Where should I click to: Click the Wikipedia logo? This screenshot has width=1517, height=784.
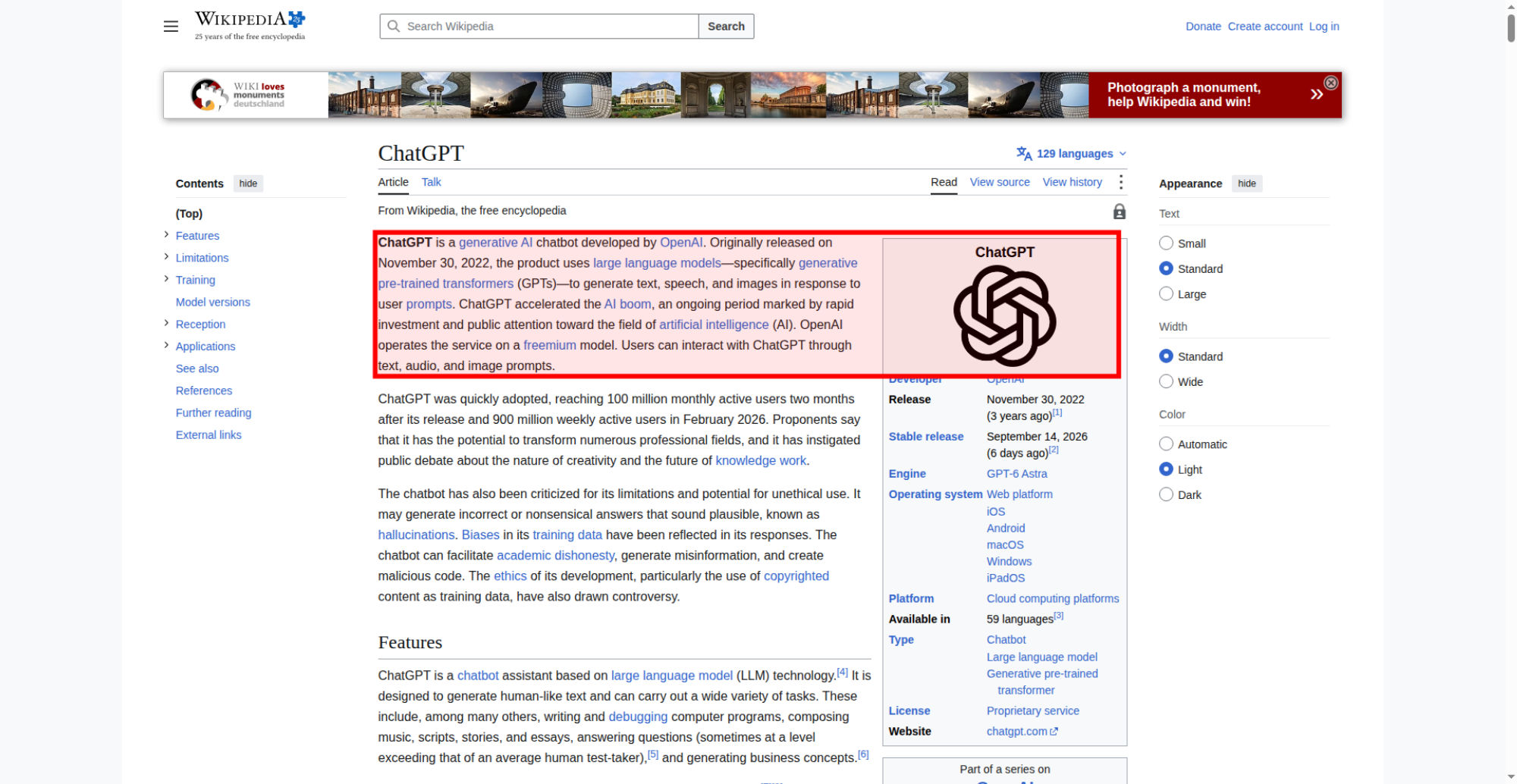coord(250,26)
